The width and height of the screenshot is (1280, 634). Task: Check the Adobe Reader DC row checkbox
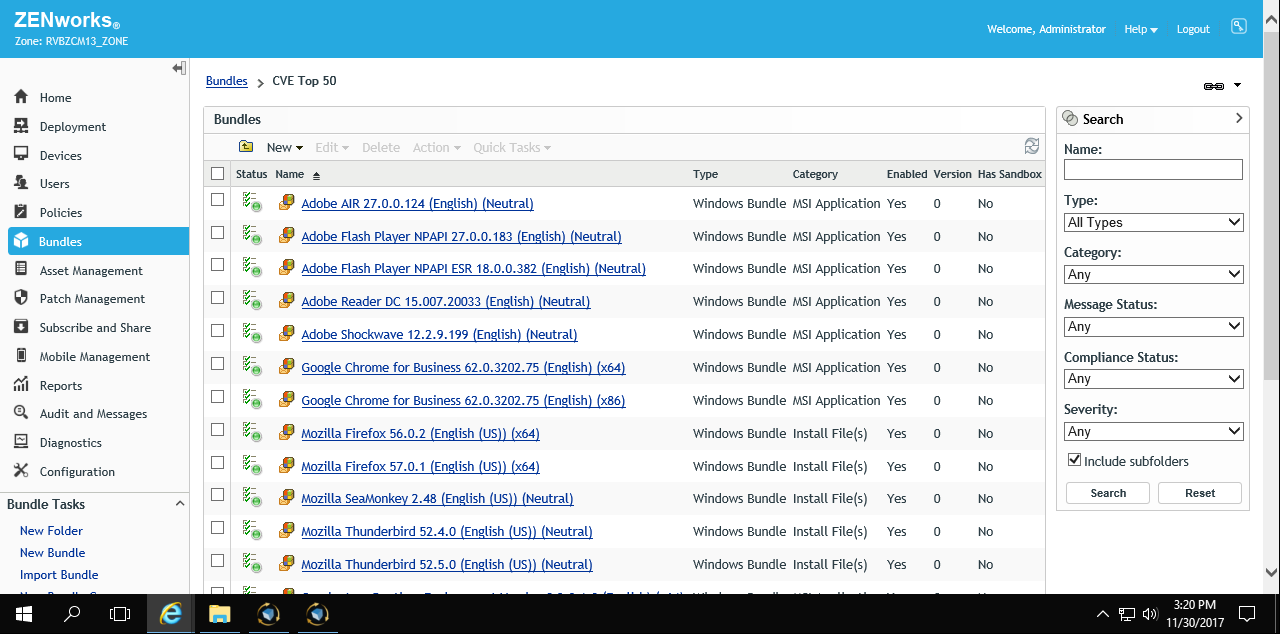[x=218, y=298]
